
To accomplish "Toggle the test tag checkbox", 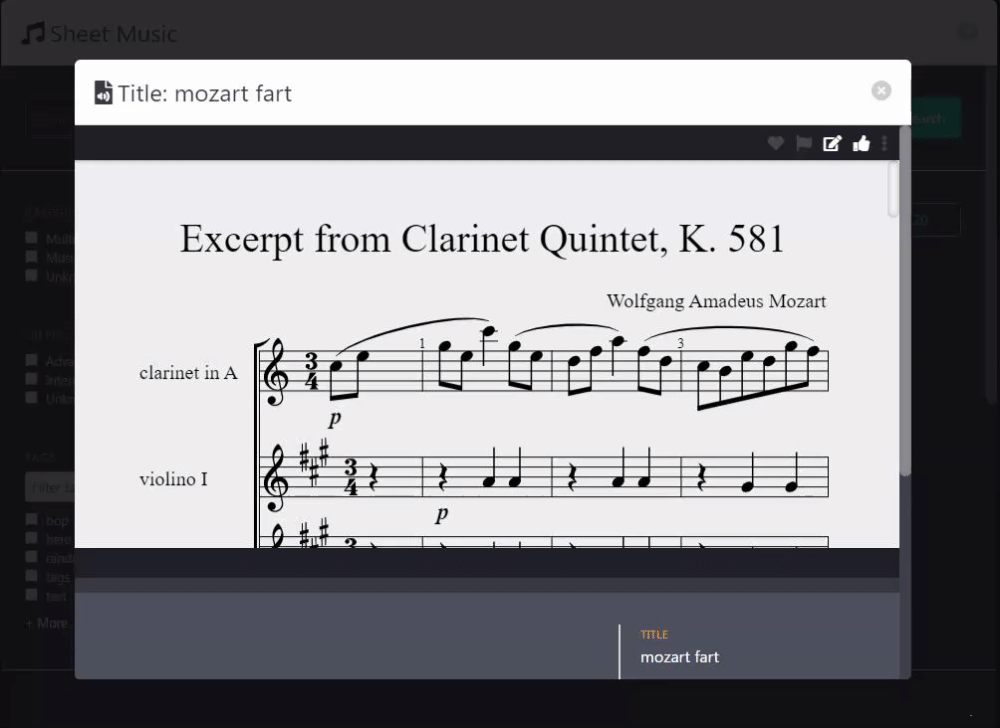I will (31, 595).
